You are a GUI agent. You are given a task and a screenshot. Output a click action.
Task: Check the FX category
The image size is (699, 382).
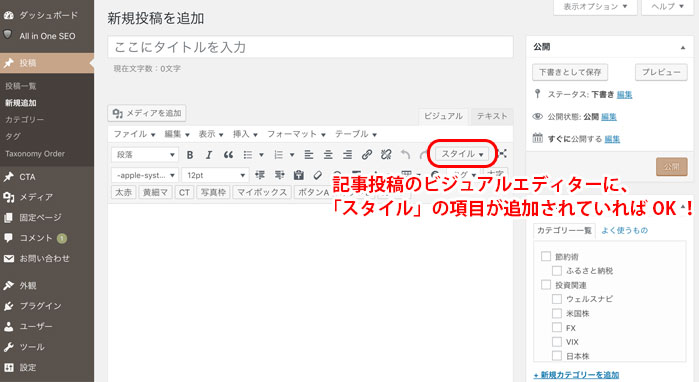click(x=557, y=328)
